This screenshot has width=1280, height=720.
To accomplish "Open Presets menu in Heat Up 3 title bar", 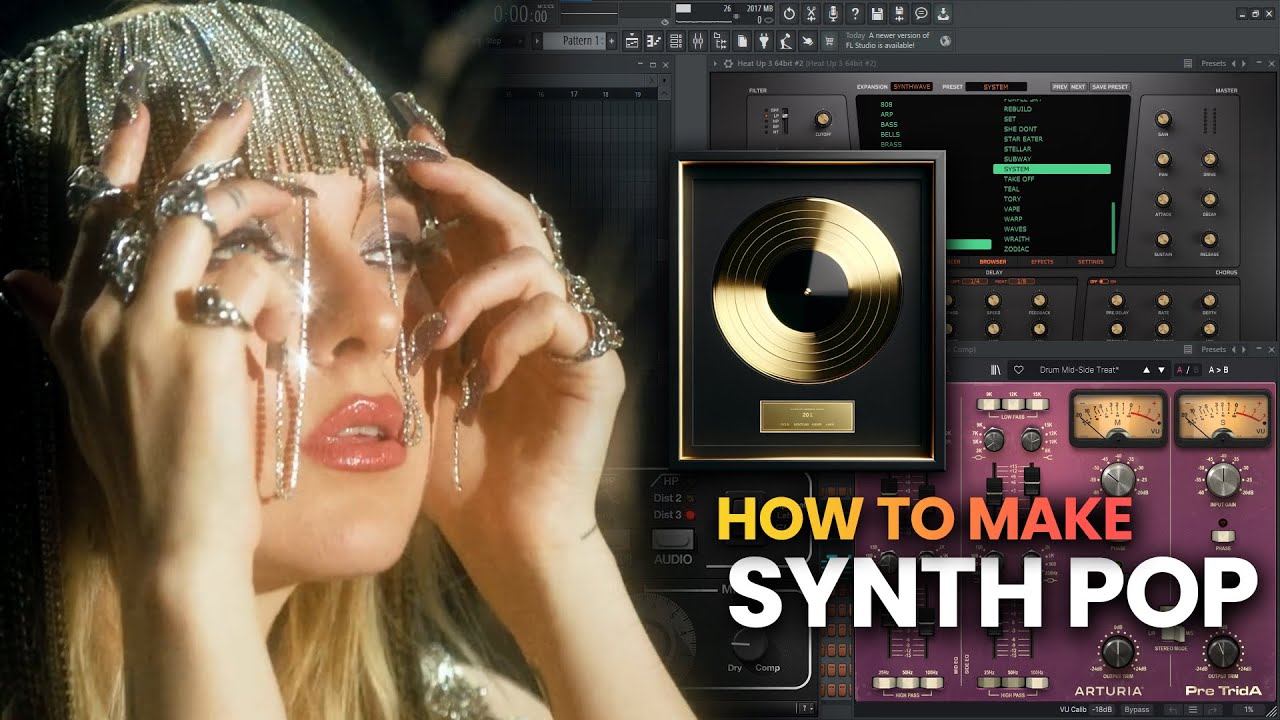I will click(1213, 64).
